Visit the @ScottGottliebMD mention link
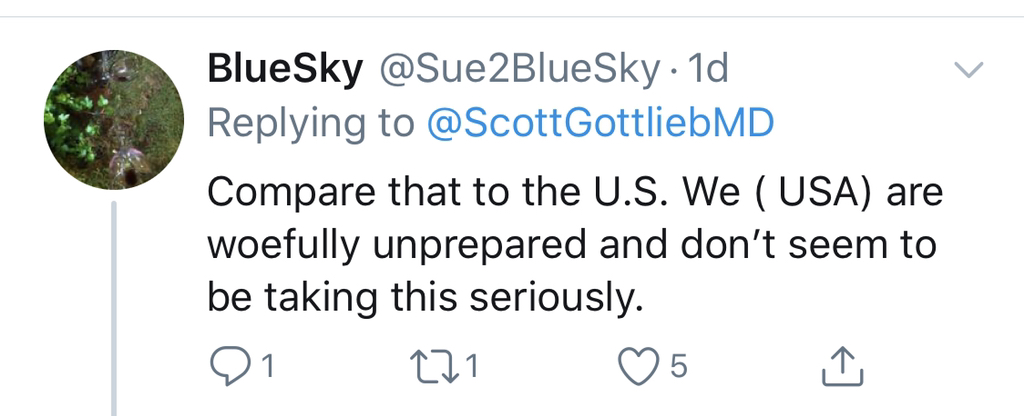The image size is (1024, 416). tap(600, 123)
